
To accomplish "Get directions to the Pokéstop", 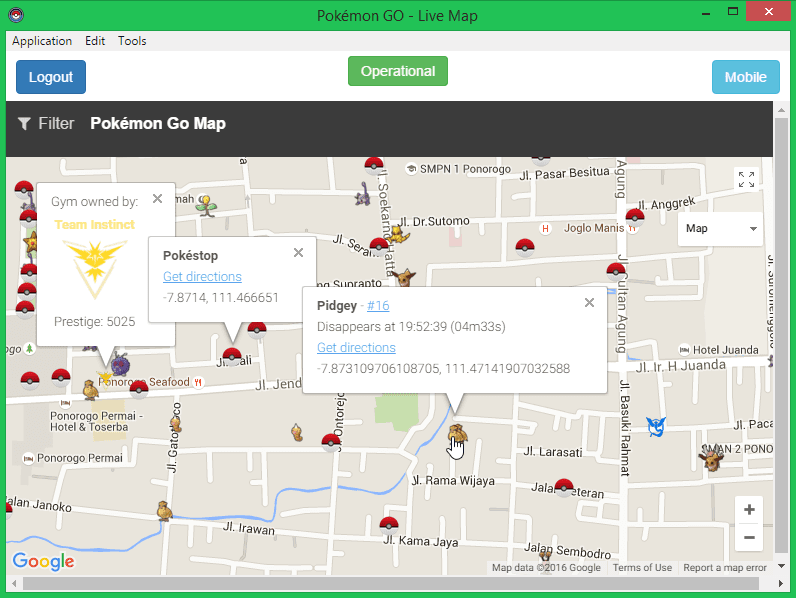I will [202, 277].
